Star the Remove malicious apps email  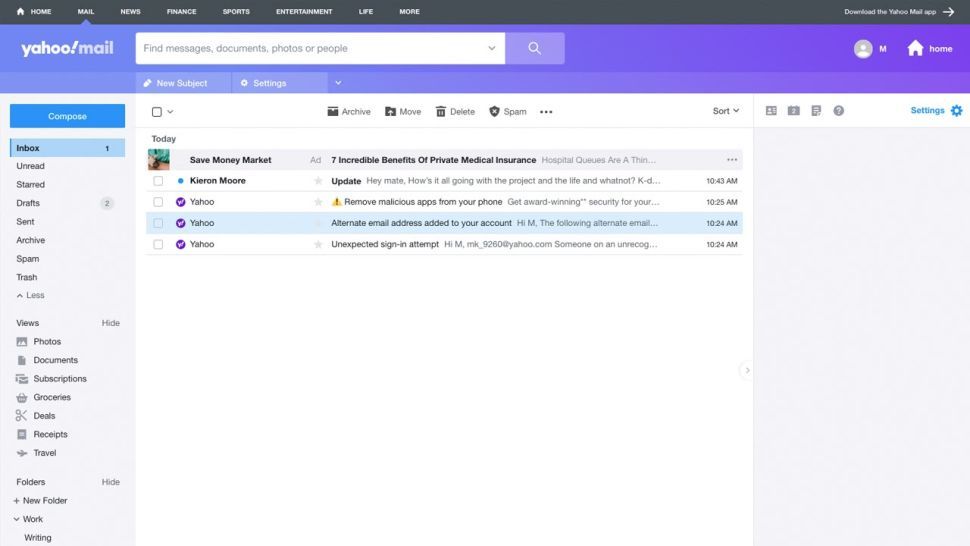318,202
